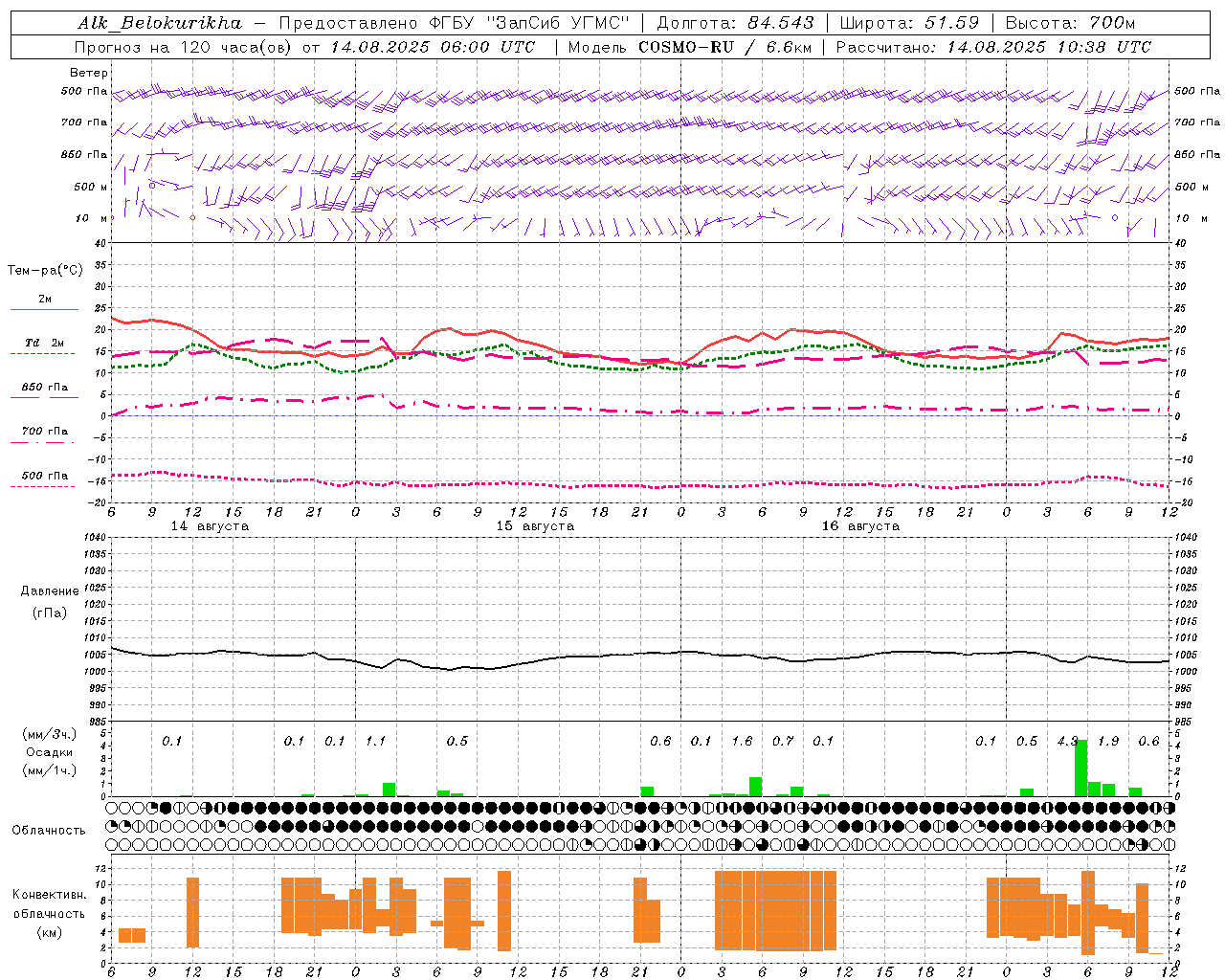This screenshot has width=1225, height=980.
Task: Click the "Тем-ра(°C)" temperature panel label
Action: pos(45,271)
